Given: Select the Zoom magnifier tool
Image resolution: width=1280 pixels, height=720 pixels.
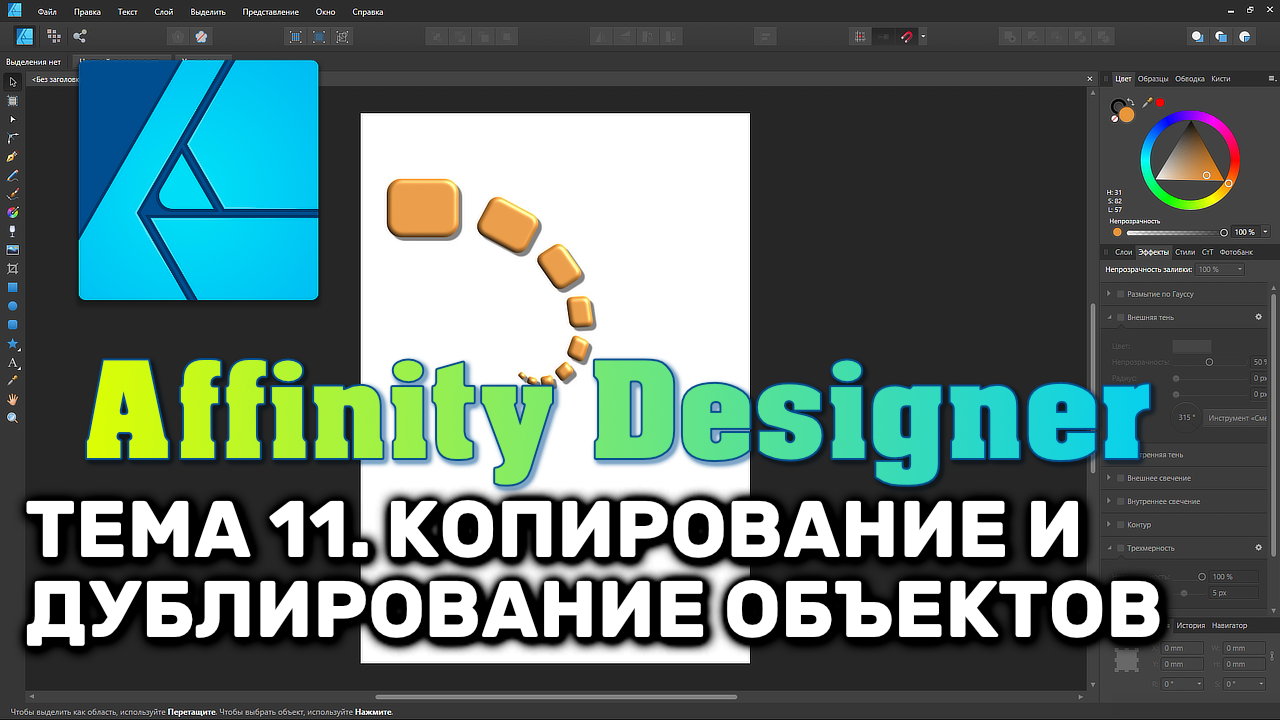Looking at the screenshot, I should pos(13,417).
